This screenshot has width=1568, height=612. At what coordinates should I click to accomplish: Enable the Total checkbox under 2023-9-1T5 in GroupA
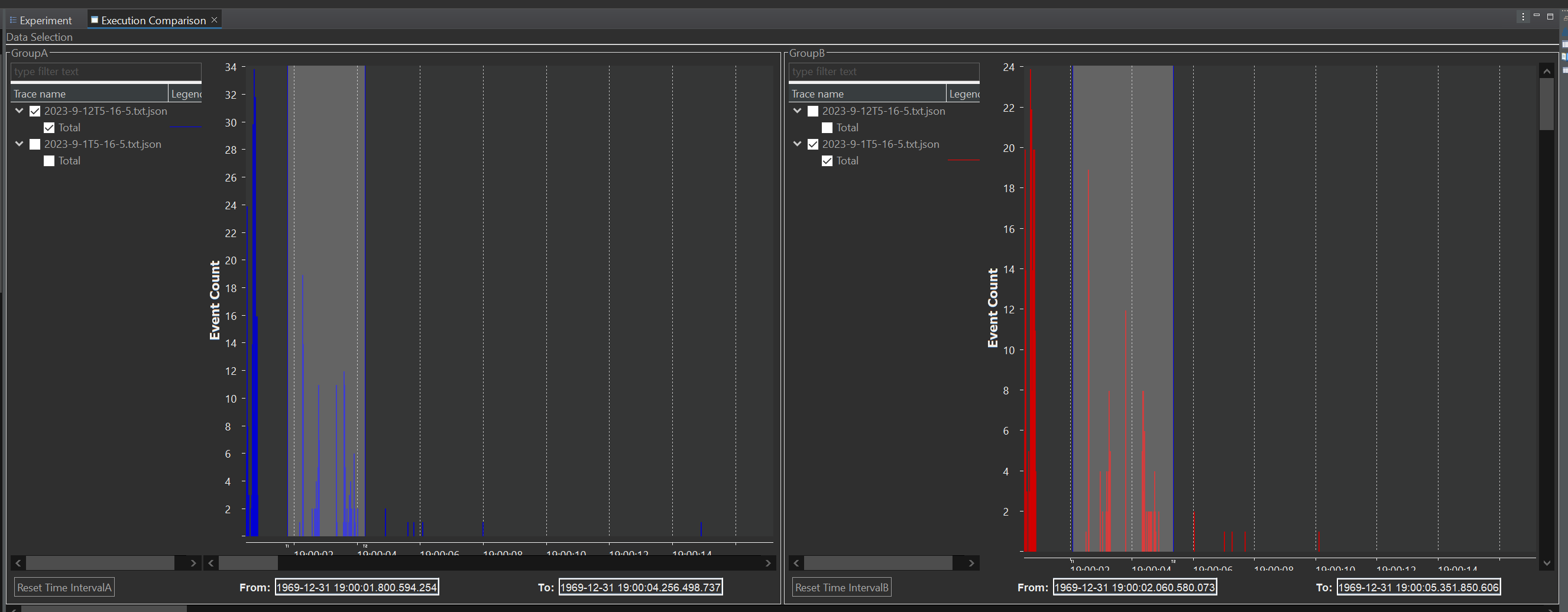pyautogui.click(x=49, y=161)
